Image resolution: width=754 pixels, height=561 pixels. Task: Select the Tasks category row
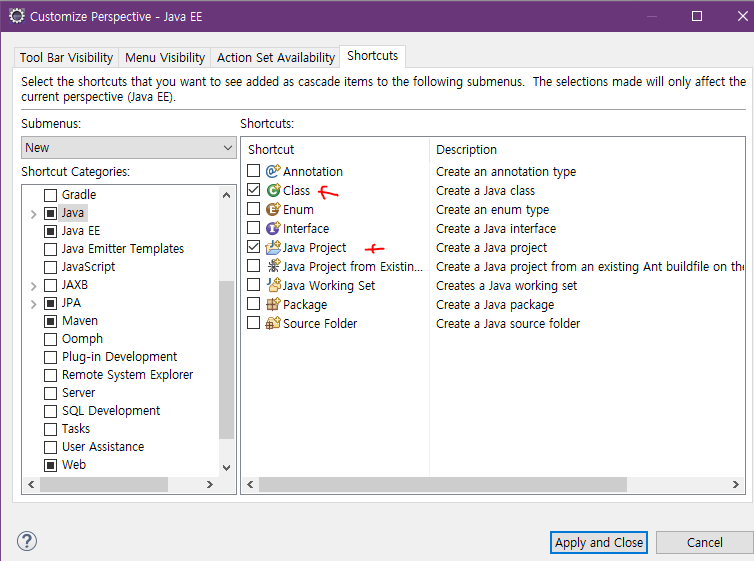pos(76,429)
